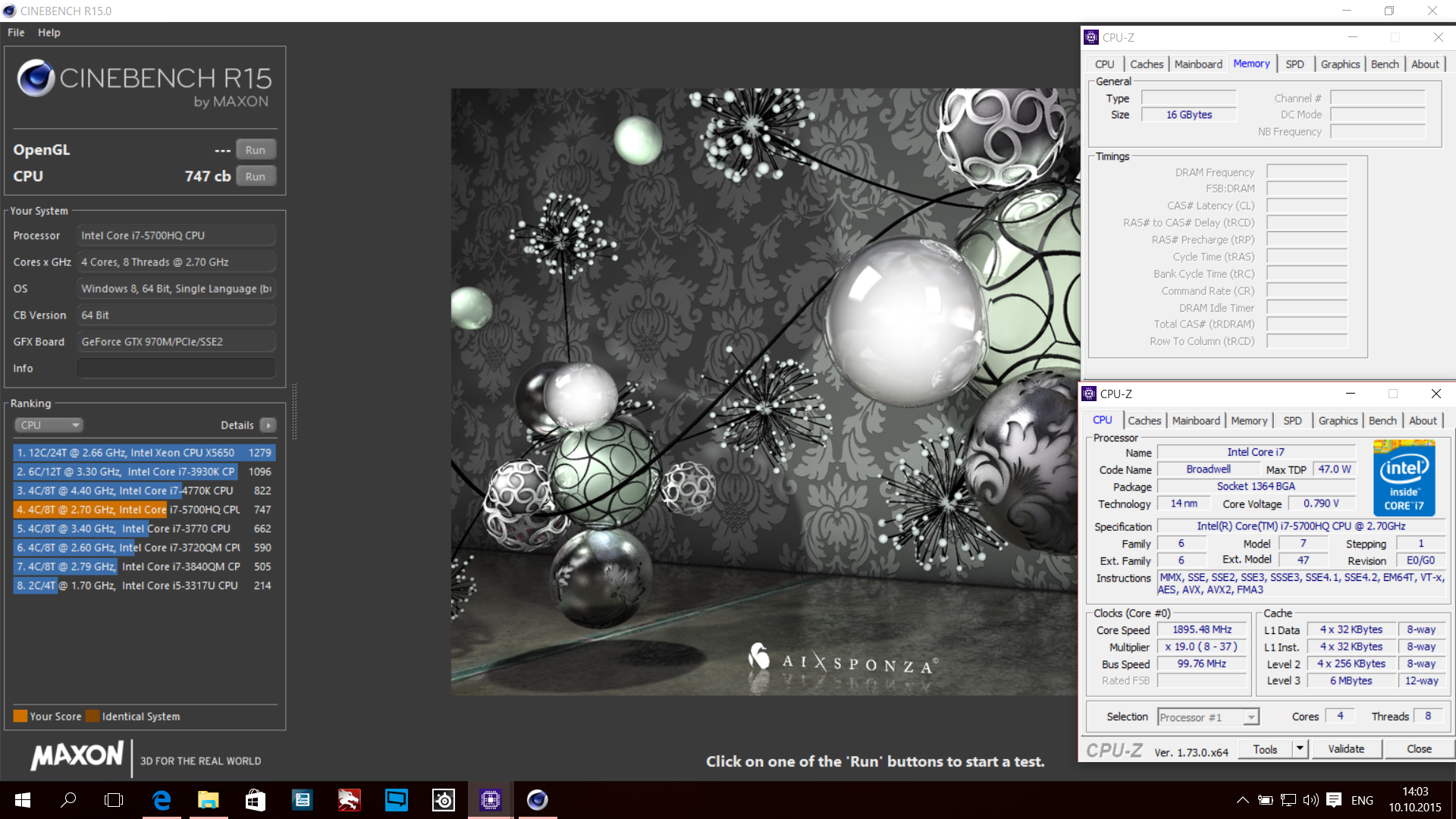Open Caches tab in upper CPU-Z window

[x=1147, y=64]
